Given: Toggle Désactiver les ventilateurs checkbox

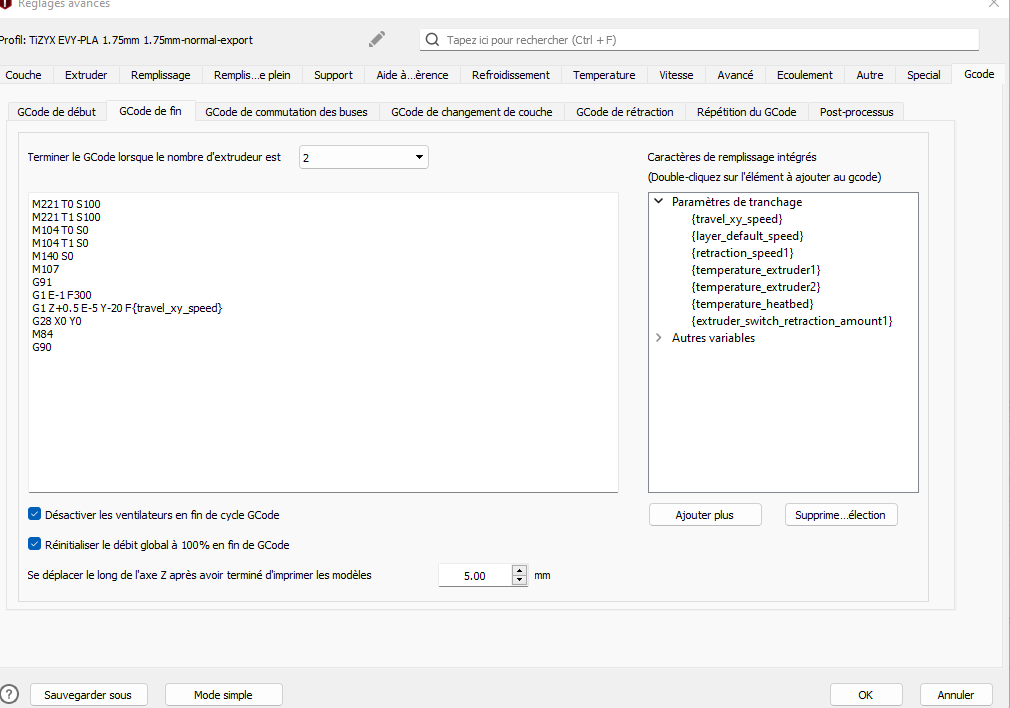Looking at the screenshot, I should (x=35, y=514).
